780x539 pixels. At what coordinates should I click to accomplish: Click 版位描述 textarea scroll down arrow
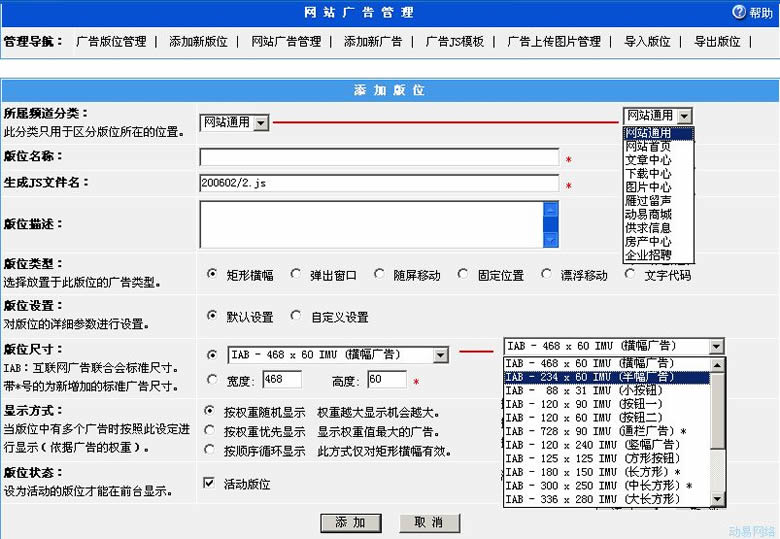click(x=551, y=240)
